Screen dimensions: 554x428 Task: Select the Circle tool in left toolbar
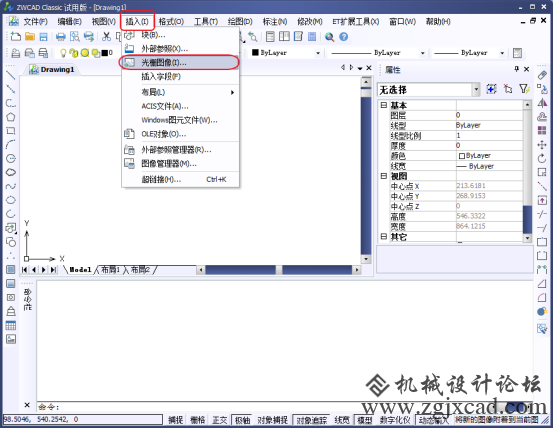(x=11, y=158)
